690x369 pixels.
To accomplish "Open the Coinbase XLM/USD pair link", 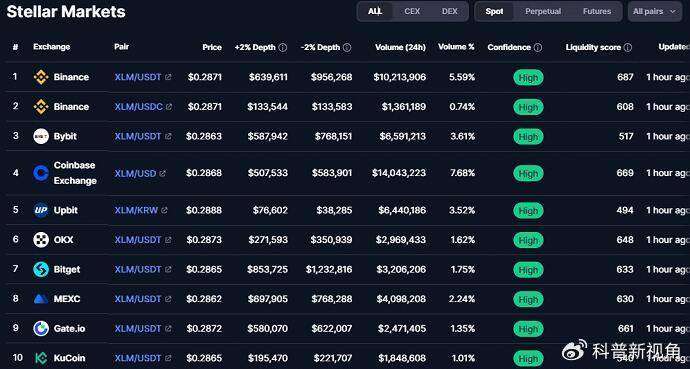I will (136, 173).
